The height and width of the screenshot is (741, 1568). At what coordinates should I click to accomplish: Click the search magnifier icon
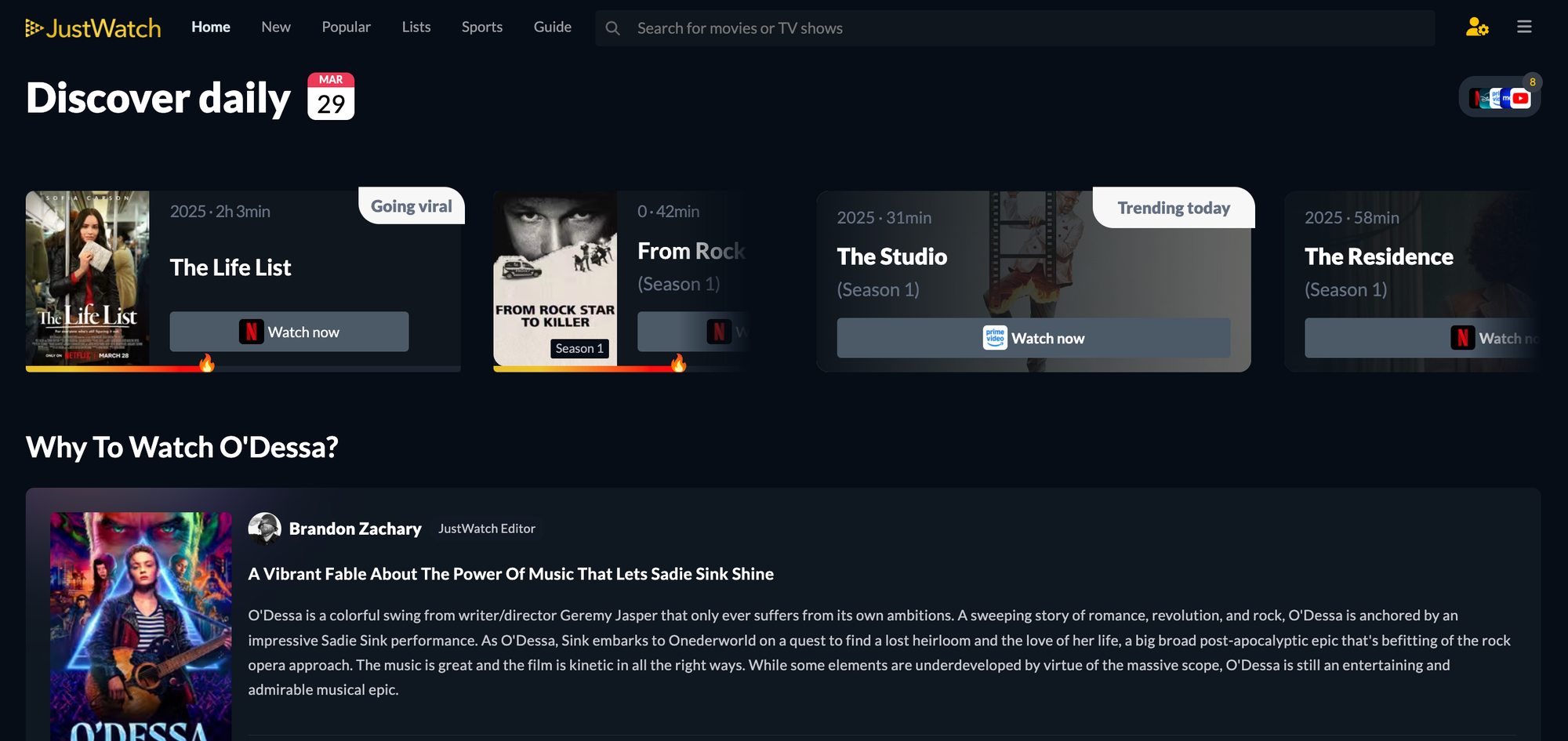tap(613, 28)
